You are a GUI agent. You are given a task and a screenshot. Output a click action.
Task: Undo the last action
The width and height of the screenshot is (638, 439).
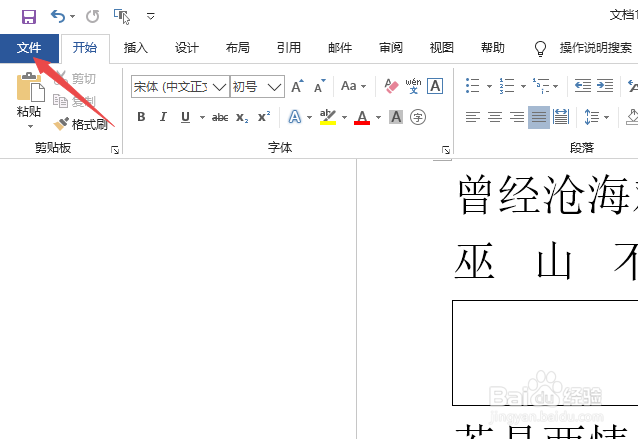click(58, 17)
